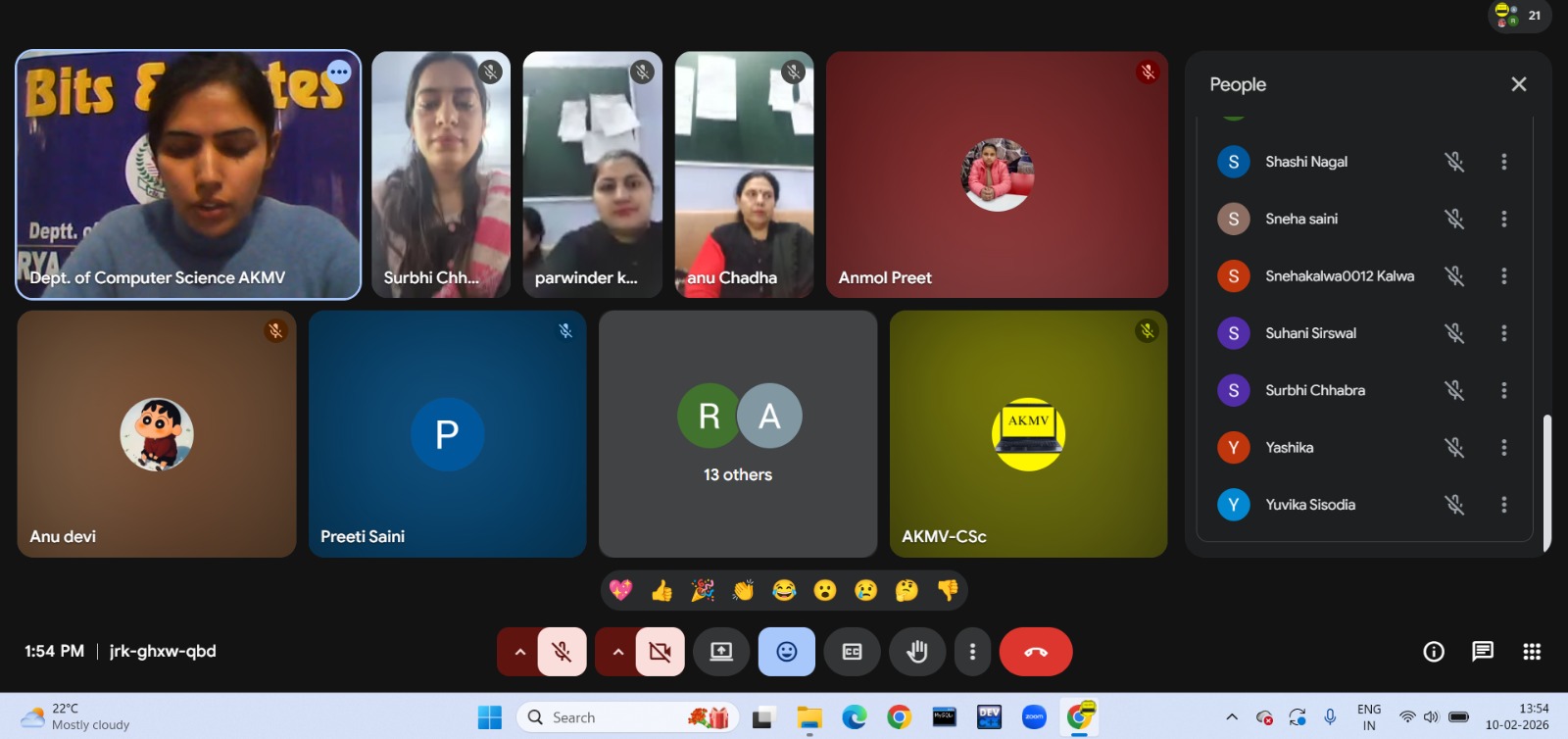Toggle the emoji reactions bar
This screenshot has height=739, width=1568.
coord(786,652)
